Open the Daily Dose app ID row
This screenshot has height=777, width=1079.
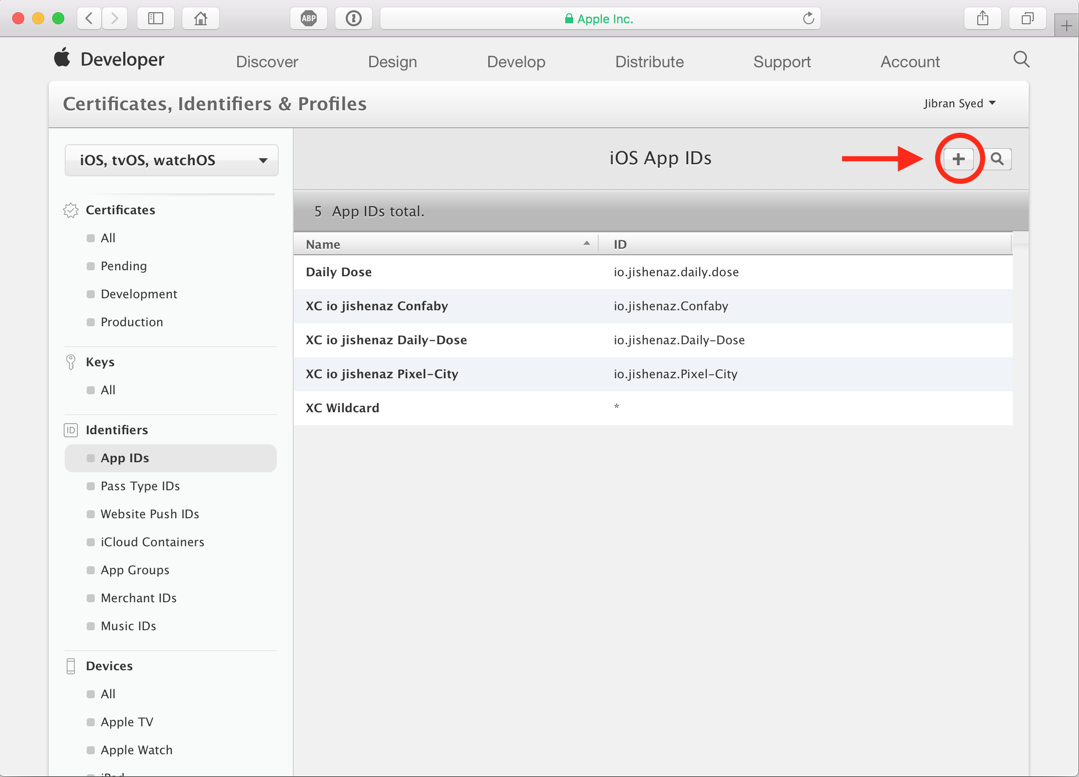coord(653,272)
